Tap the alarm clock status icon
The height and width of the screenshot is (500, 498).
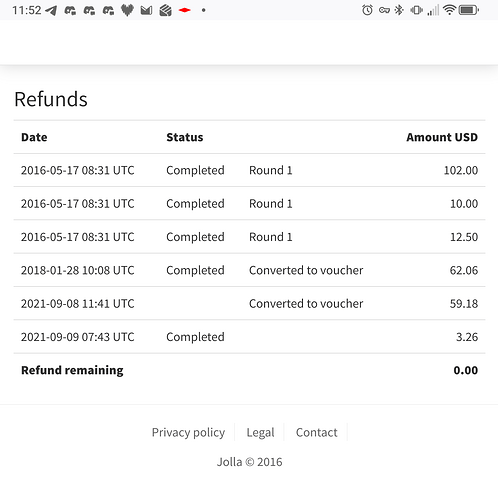tap(367, 10)
